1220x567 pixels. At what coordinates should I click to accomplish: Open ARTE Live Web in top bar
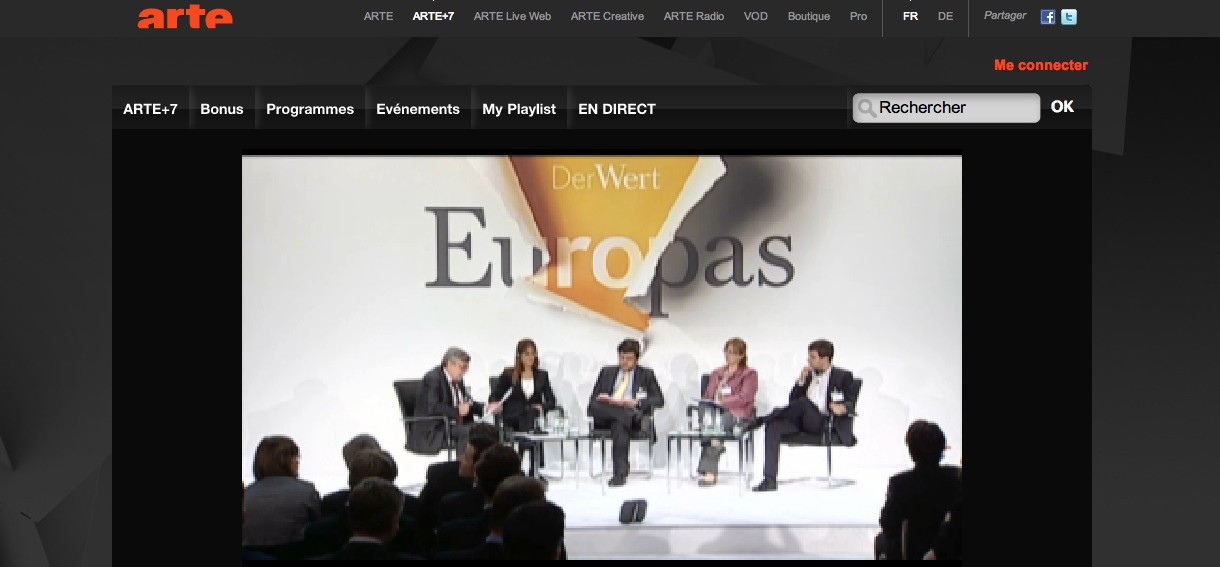[x=512, y=17]
